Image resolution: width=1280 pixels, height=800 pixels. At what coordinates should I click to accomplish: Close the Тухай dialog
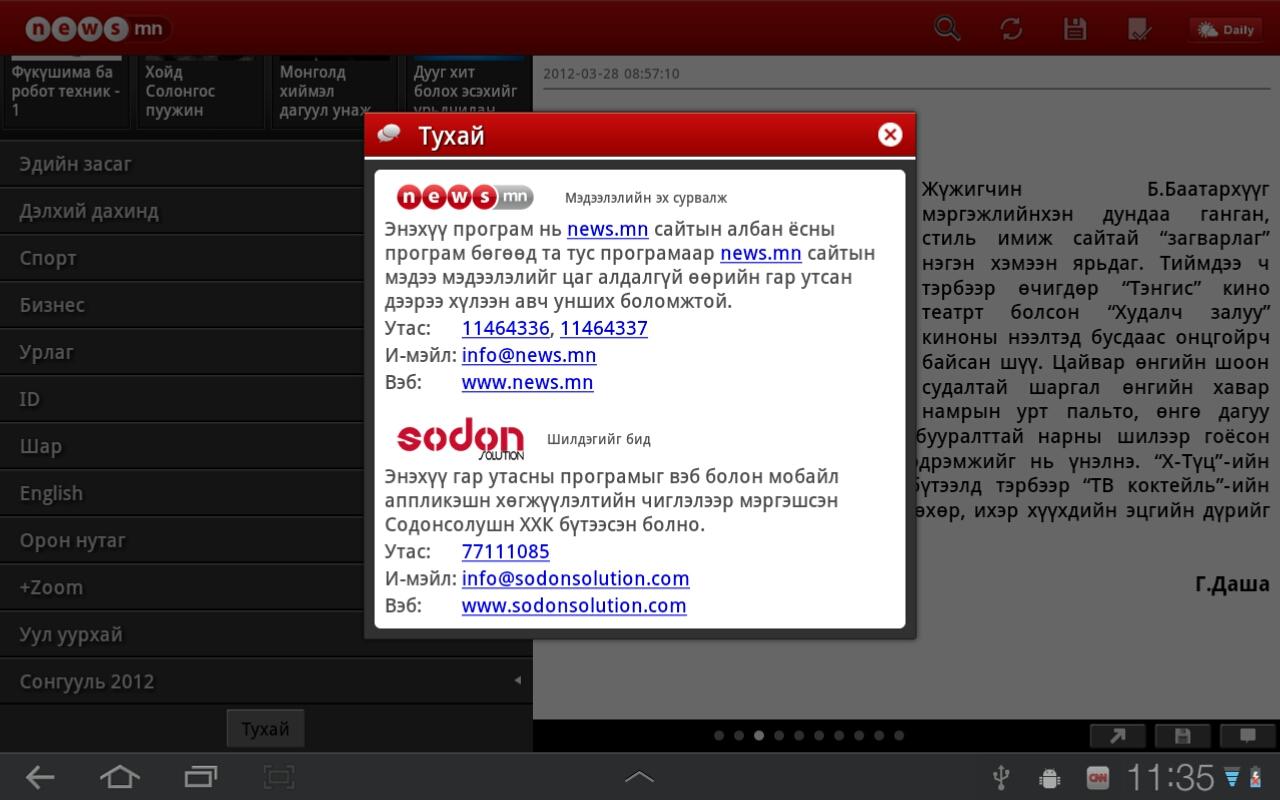pos(890,134)
